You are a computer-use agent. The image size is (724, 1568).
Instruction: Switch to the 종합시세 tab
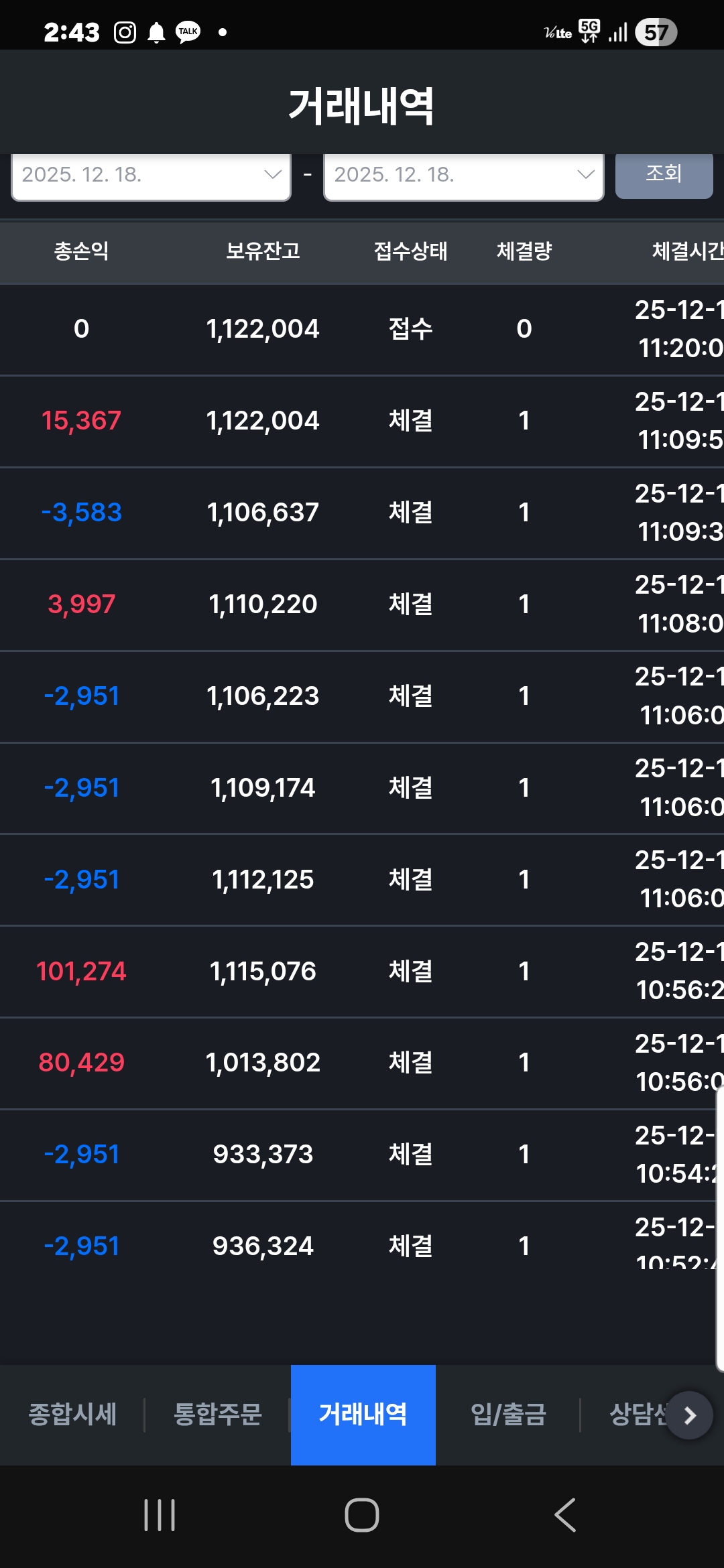[x=72, y=1415]
